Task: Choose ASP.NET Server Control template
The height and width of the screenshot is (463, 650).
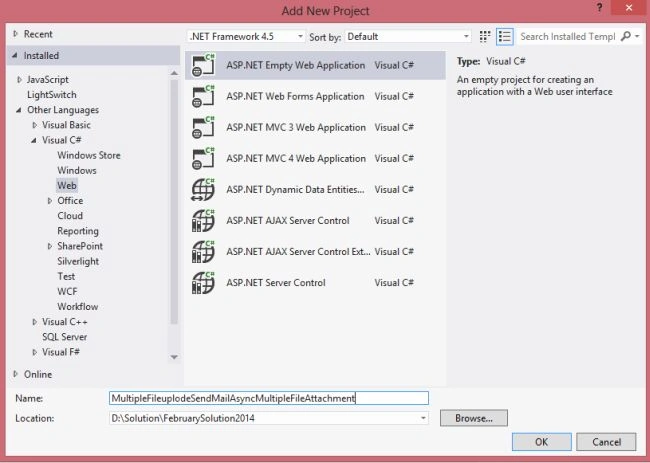Action: click(x=315, y=283)
